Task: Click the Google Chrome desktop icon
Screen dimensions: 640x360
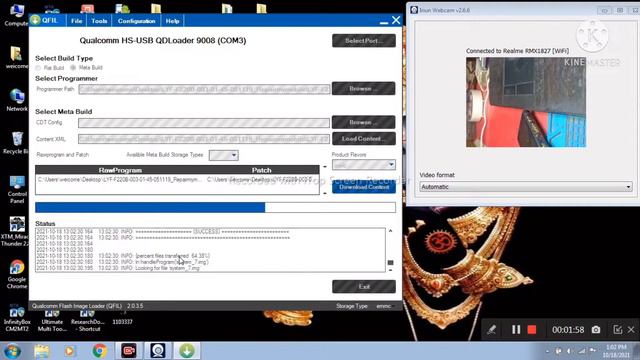Action: tap(17, 274)
